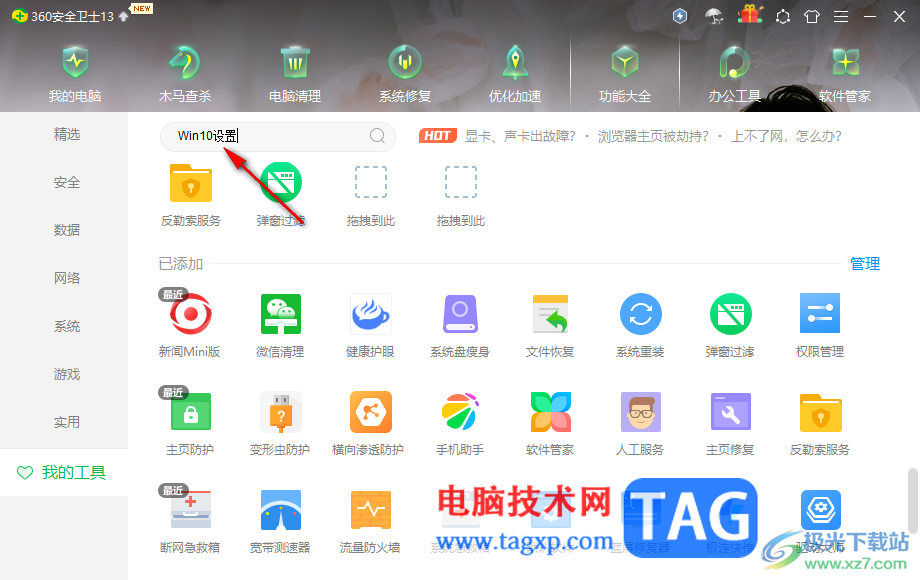
Task: Click the blue shield lightning icon
Action: click(680, 16)
